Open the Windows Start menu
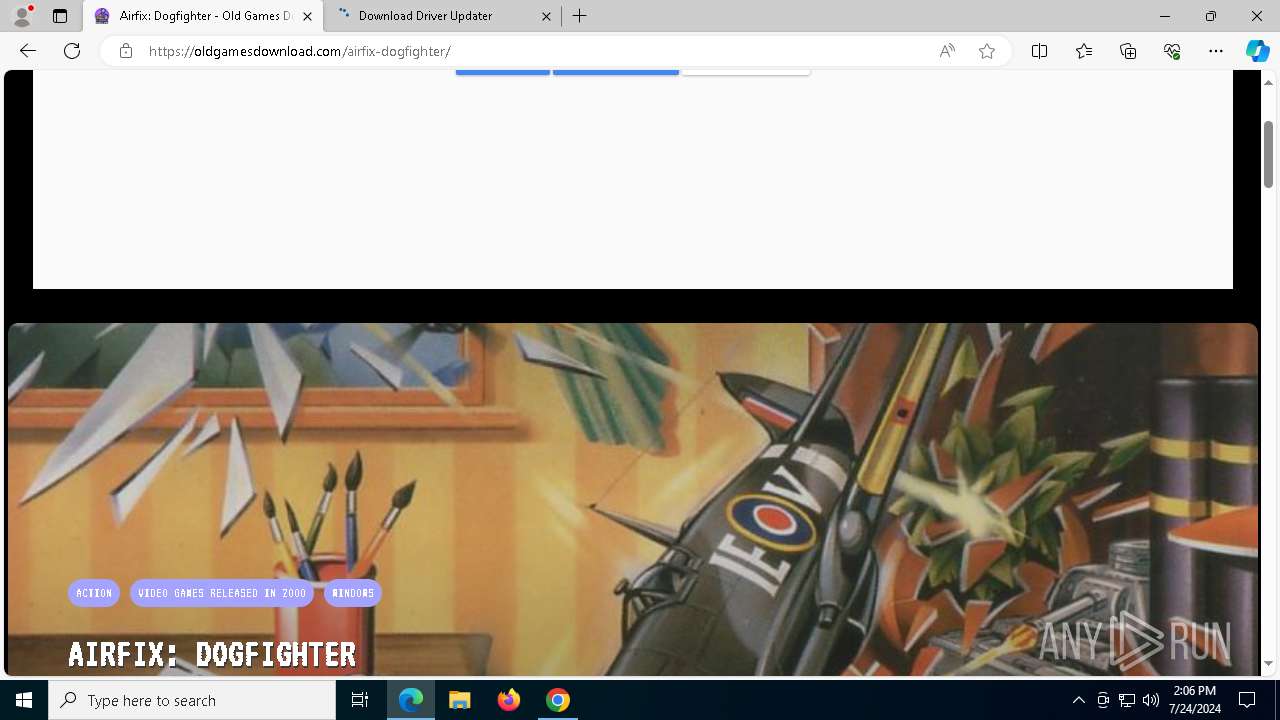 pyautogui.click(x=24, y=700)
